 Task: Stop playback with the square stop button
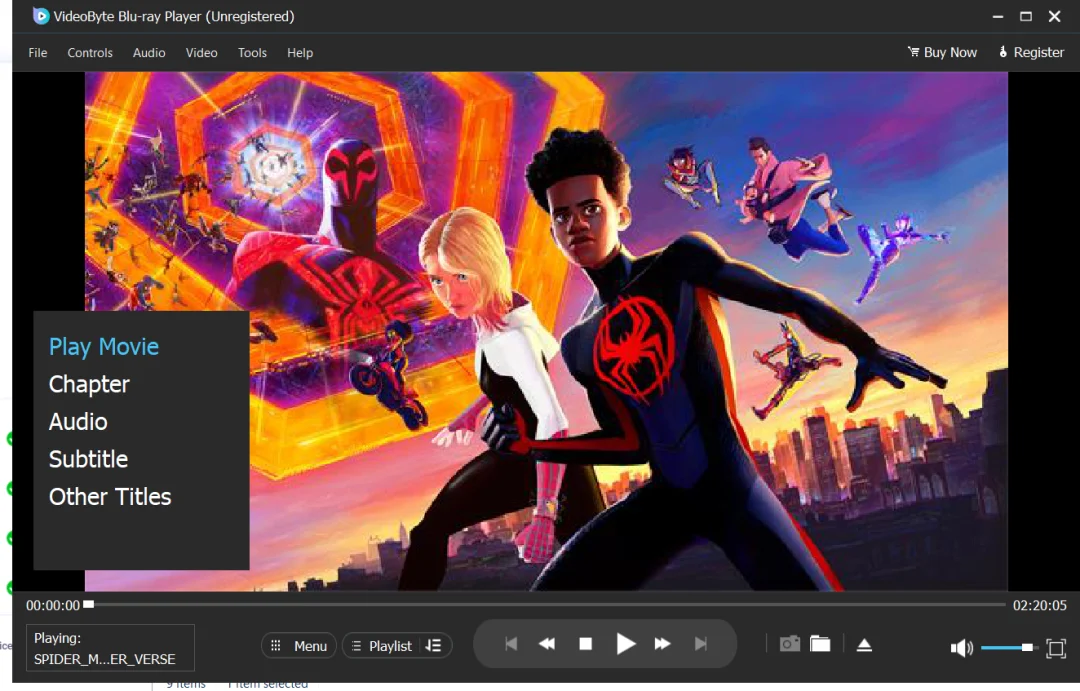585,644
